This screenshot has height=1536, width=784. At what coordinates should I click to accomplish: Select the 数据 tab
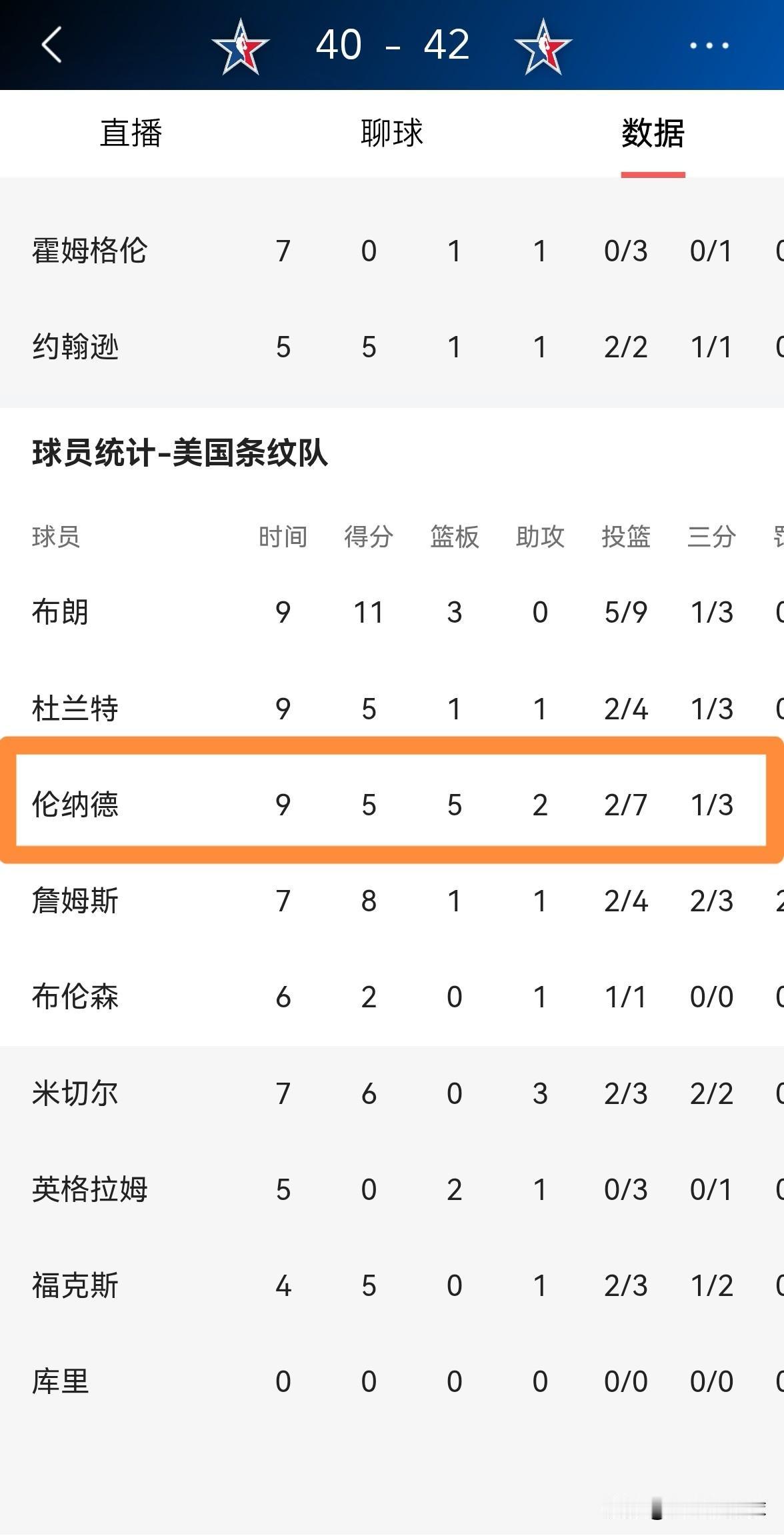point(653,133)
